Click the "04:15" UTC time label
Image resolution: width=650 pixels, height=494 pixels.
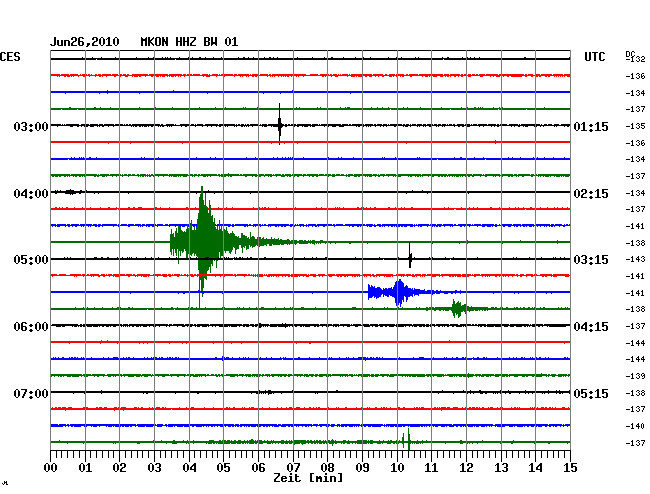(591, 327)
